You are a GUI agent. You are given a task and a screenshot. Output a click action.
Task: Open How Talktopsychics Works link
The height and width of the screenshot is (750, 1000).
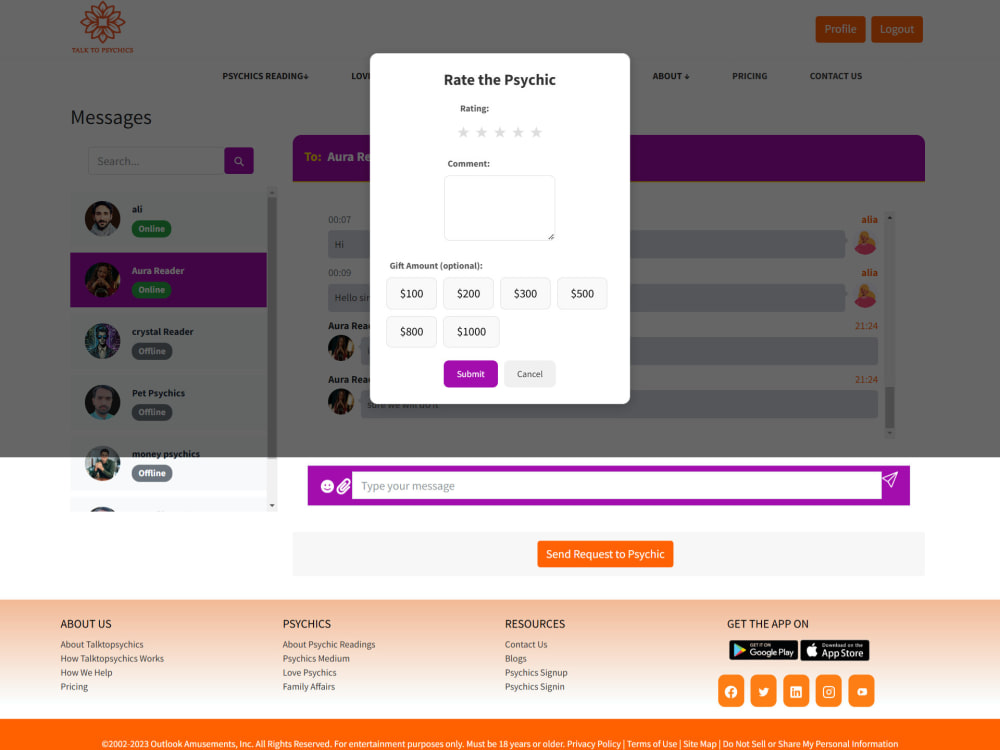point(112,659)
